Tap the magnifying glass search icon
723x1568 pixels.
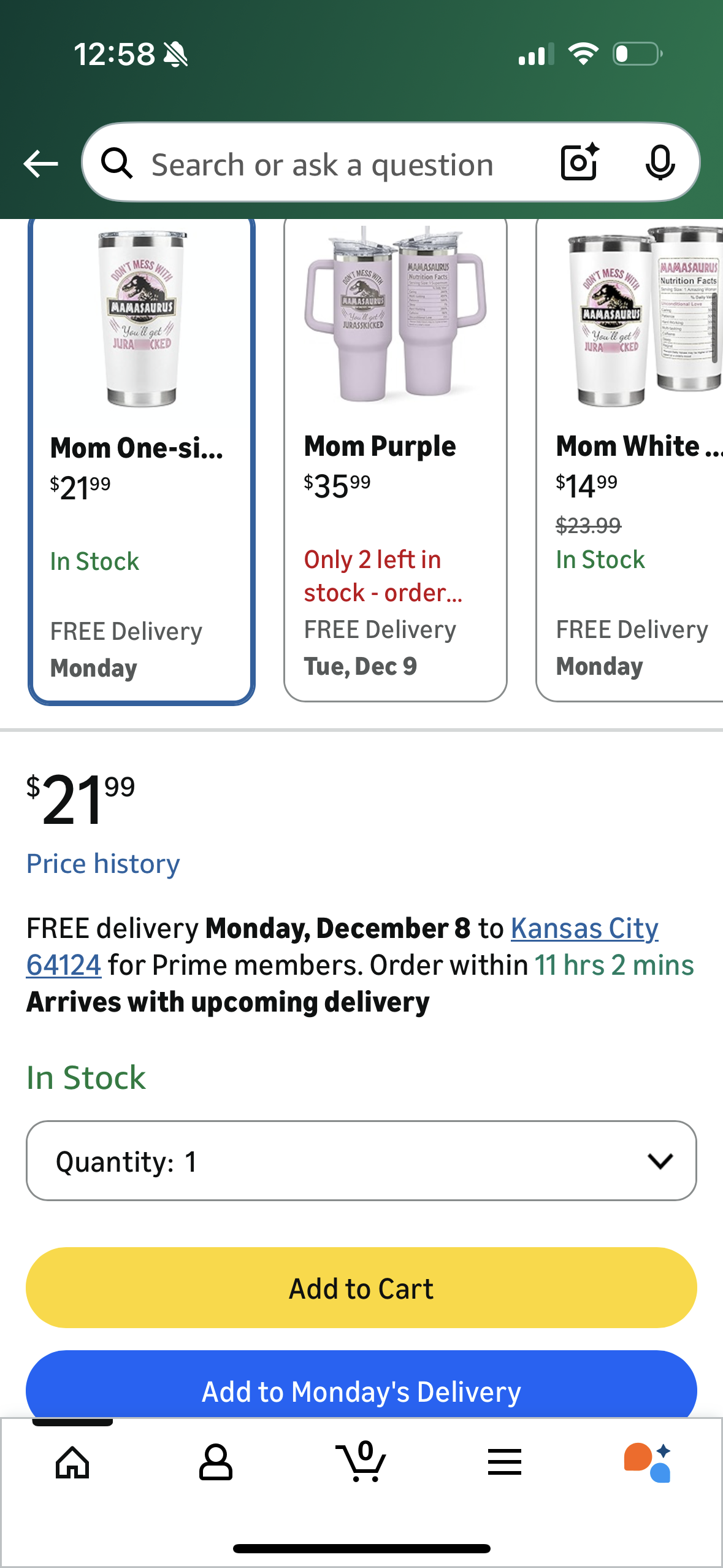[117, 164]
